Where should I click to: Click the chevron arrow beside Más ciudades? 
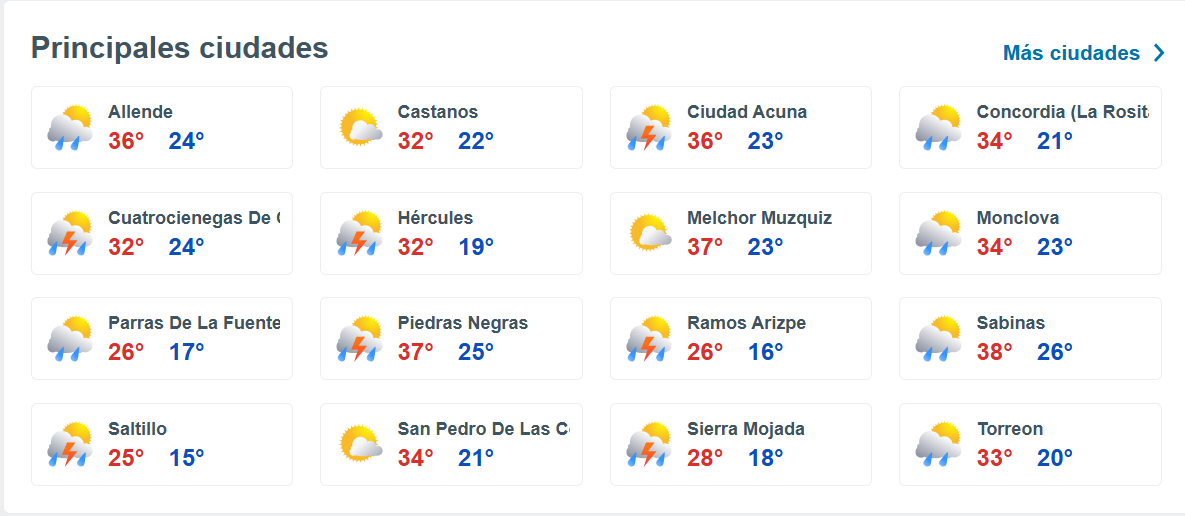1159,53
